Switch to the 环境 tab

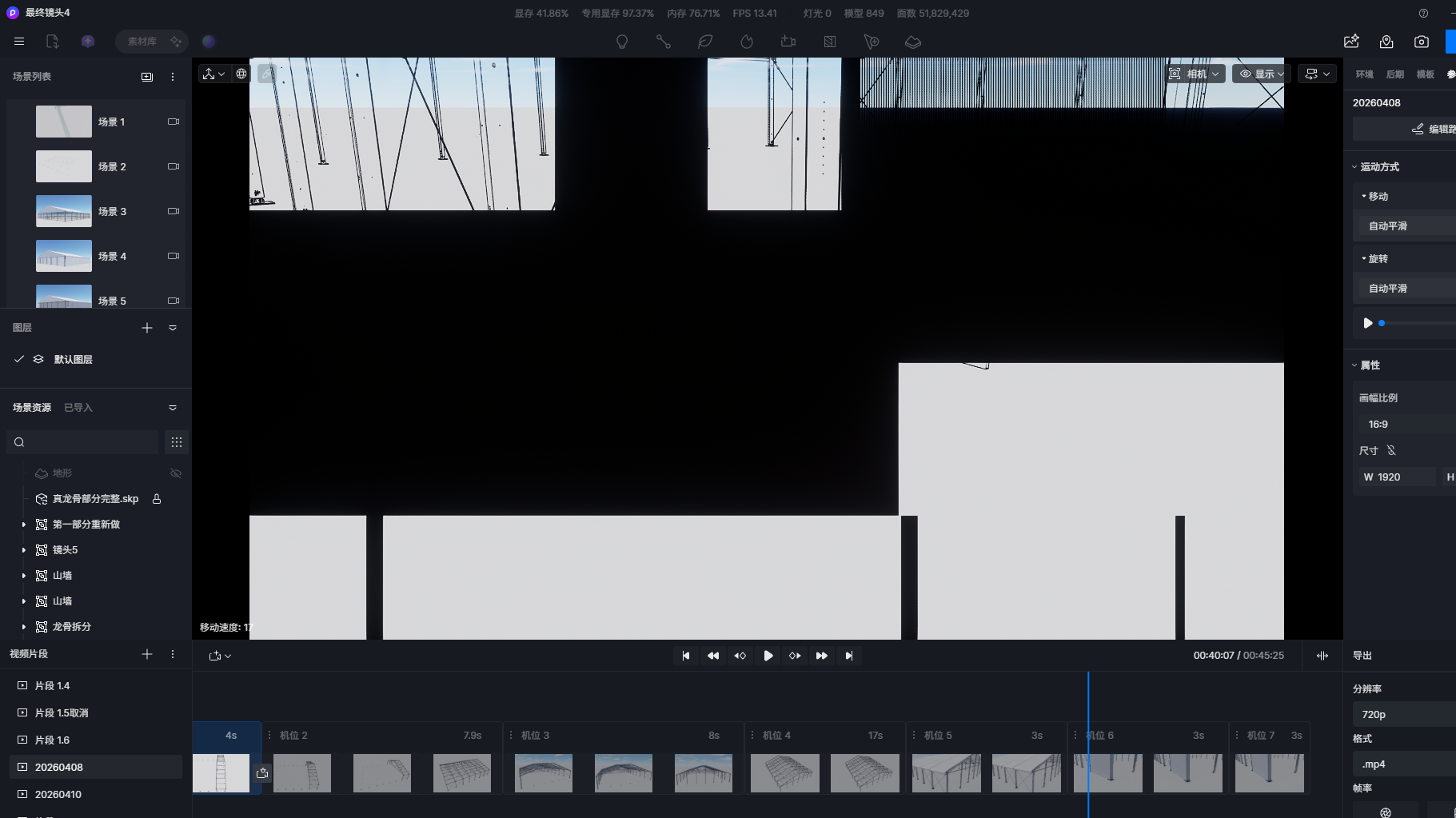point(1364,74)
